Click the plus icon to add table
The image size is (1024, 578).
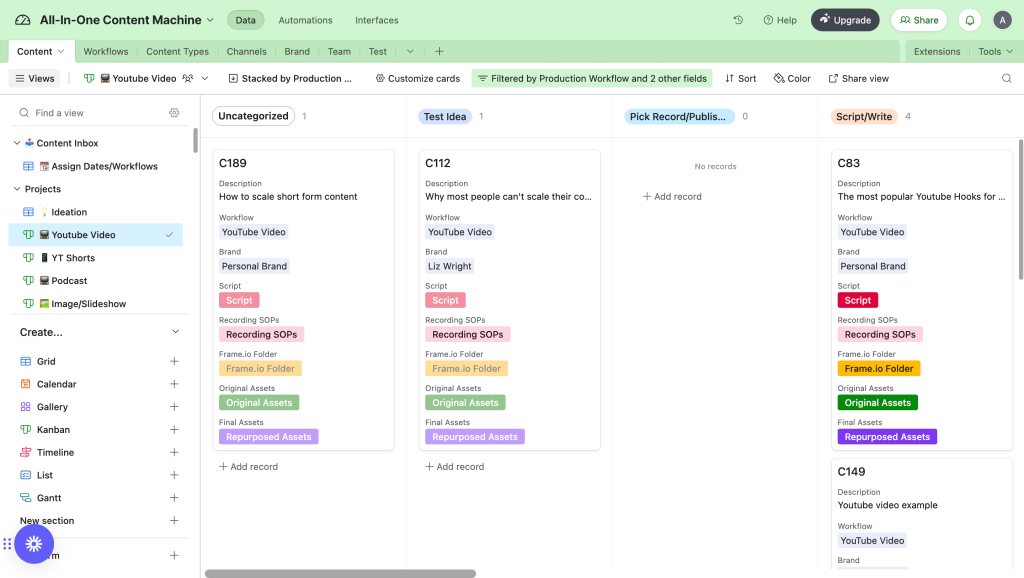click(439, 51)
